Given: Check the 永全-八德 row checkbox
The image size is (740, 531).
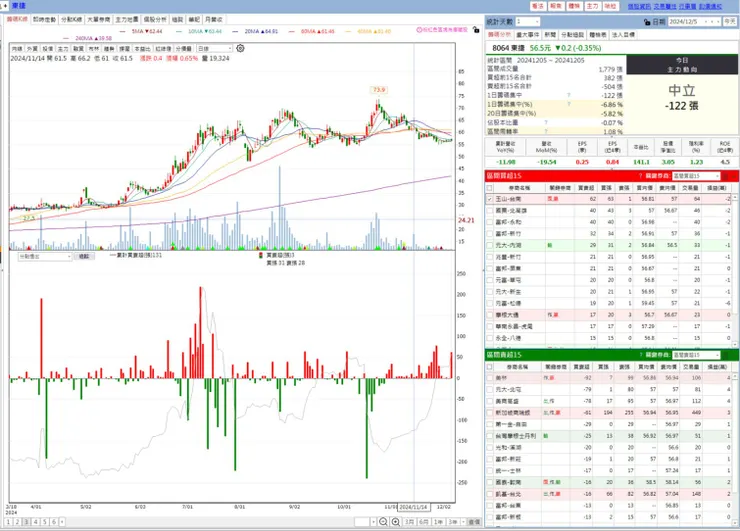Looking at the screenshot, I should click(x=490, y=338).
